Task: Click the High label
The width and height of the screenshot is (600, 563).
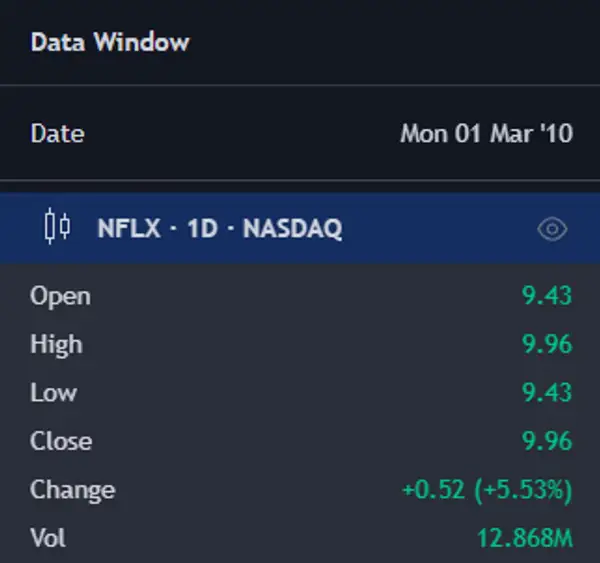Action: 56,345
